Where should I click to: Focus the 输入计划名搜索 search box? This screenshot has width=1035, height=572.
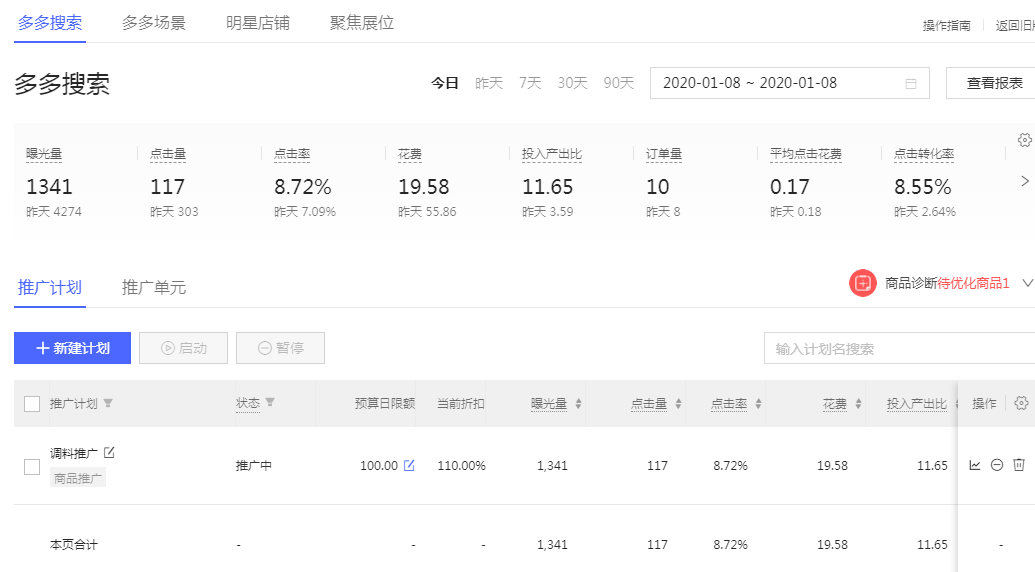(900, 348)
